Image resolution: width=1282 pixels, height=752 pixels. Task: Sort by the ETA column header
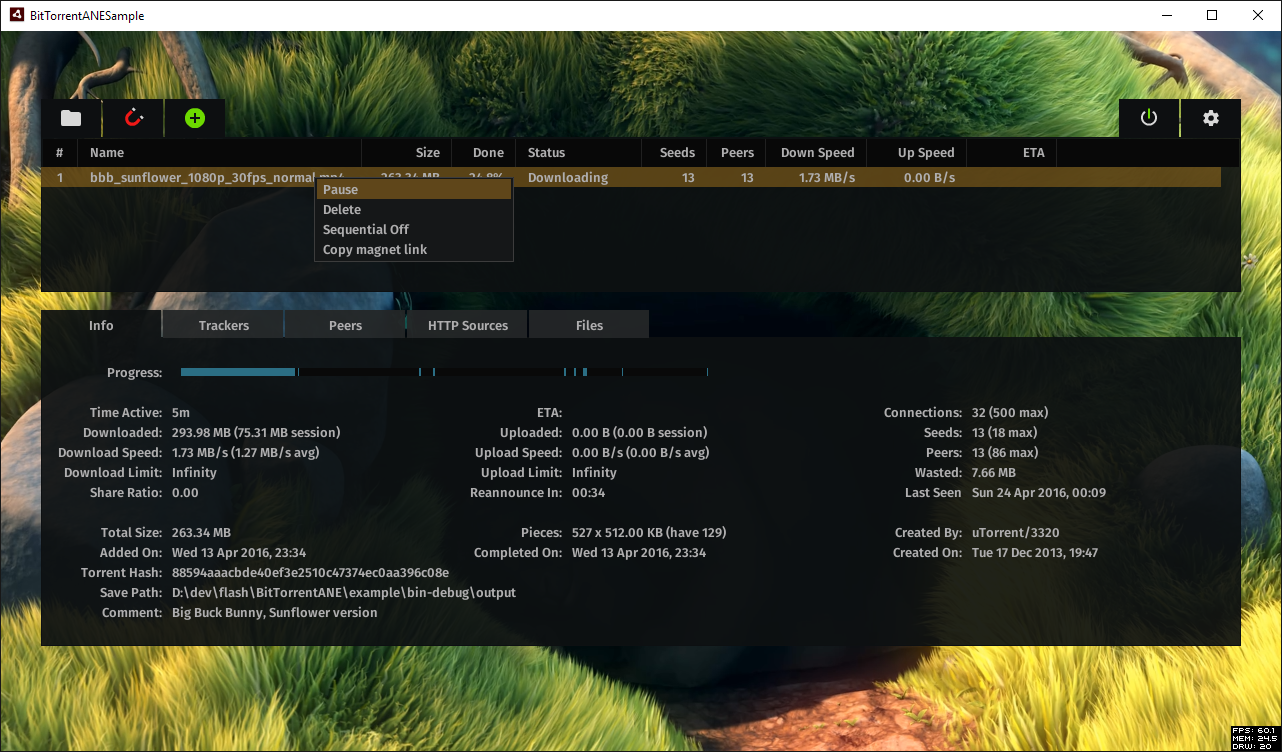tap(1011, 153)
